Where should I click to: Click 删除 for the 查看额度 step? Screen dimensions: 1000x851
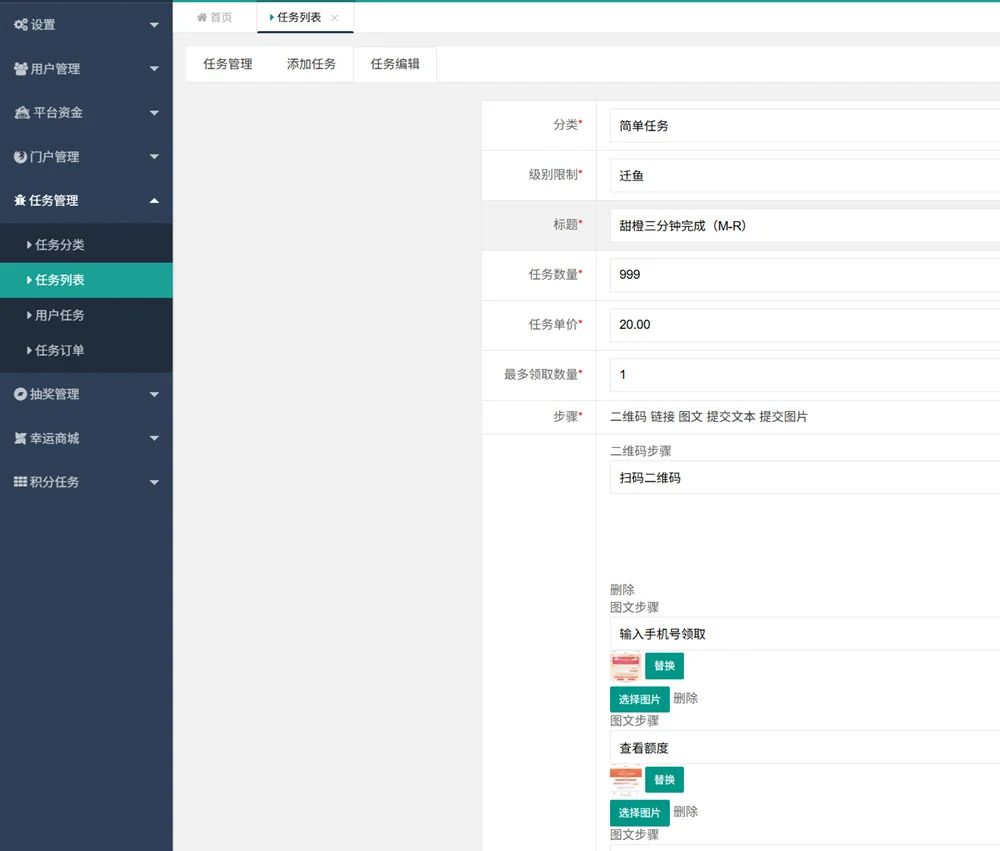[x=686, y=811]
